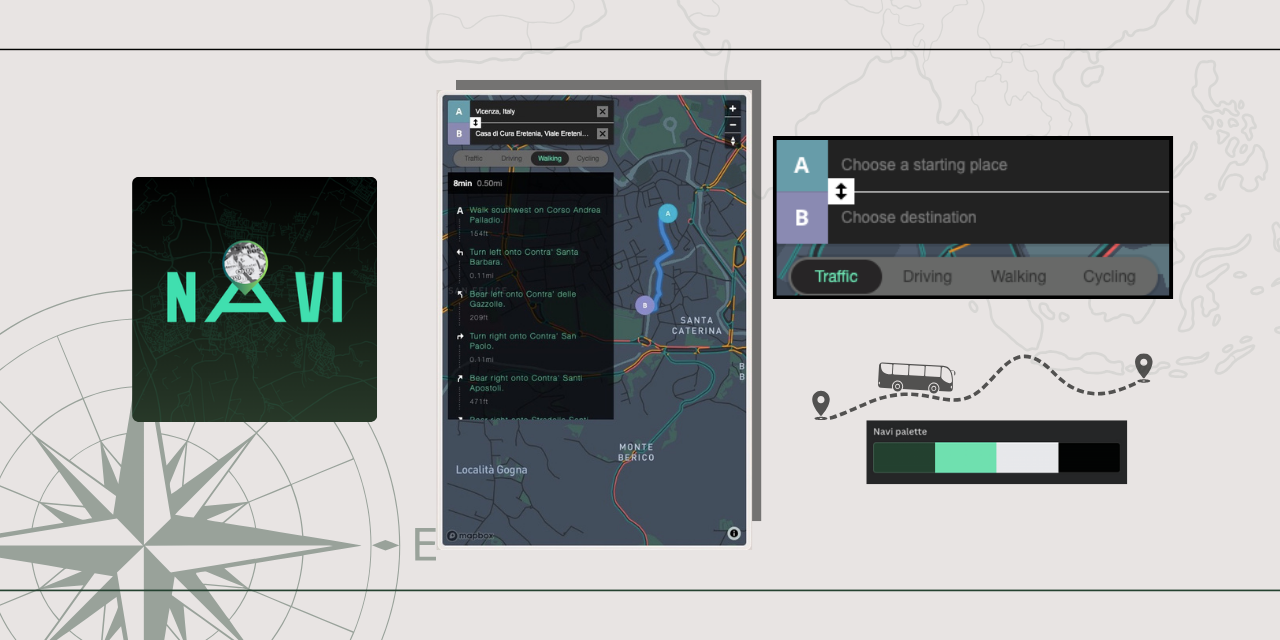
Task: Select the left location pin on route
Action: [x=821, y=405]
